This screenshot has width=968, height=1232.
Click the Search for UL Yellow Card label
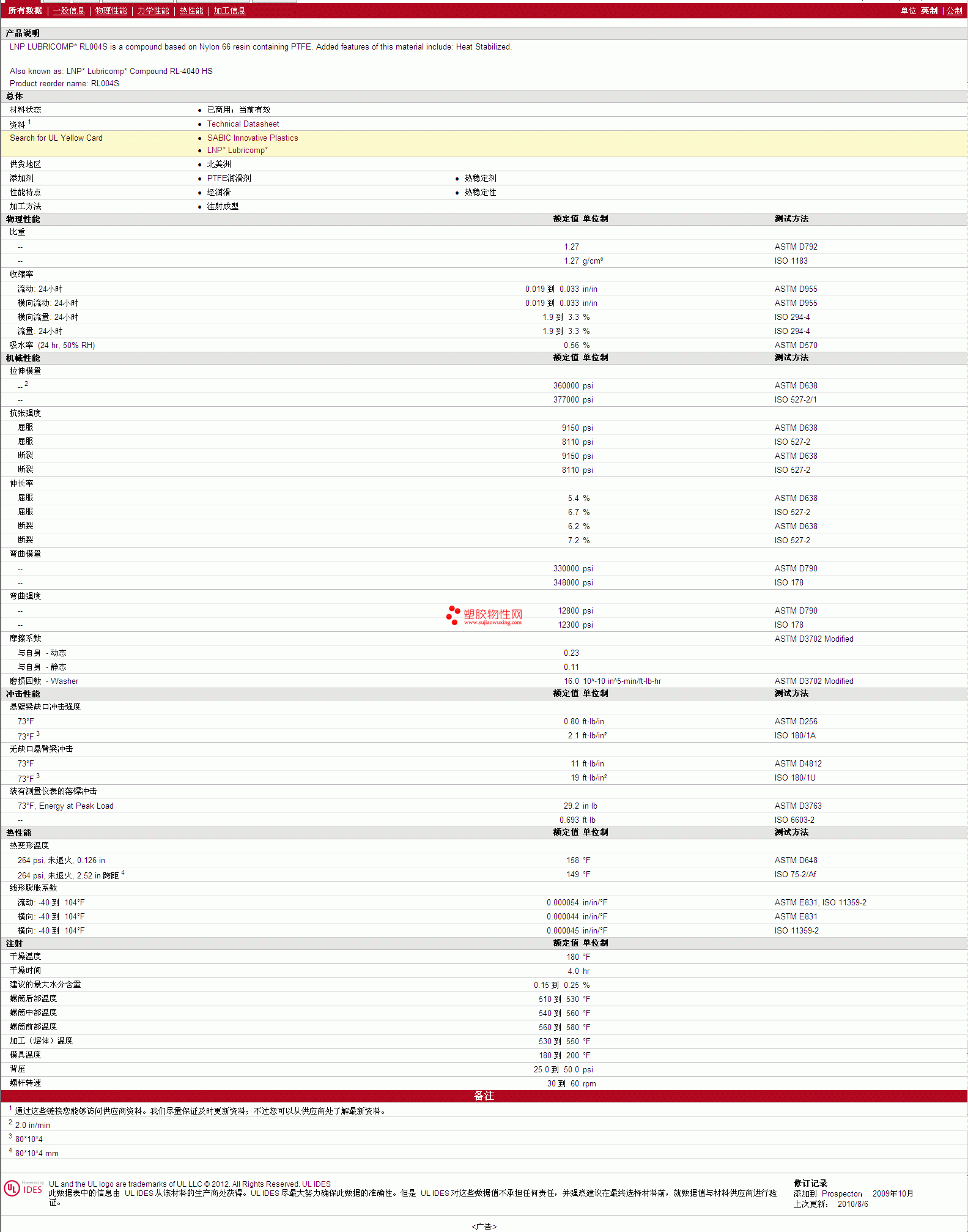(x=56, y=138)
